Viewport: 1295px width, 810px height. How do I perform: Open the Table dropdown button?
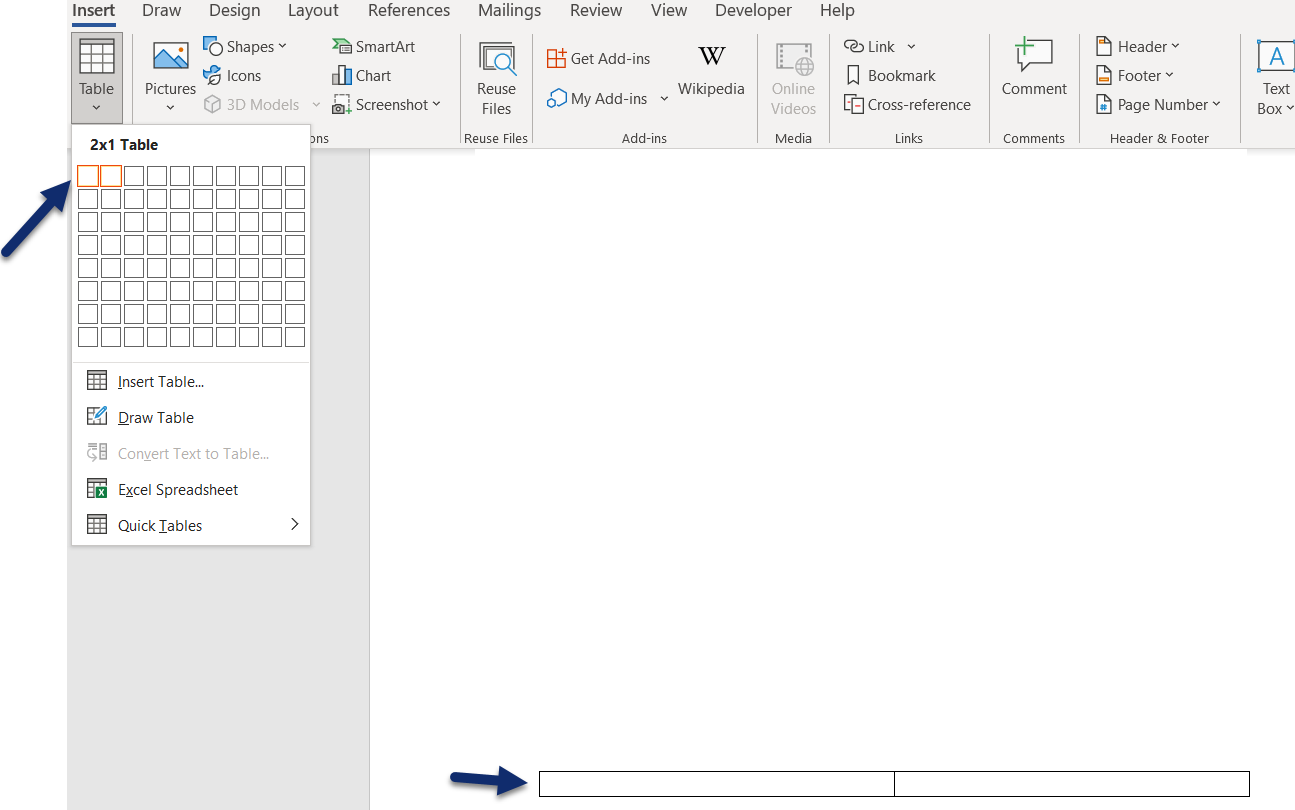pyautogui.click(x=97, y=77)
